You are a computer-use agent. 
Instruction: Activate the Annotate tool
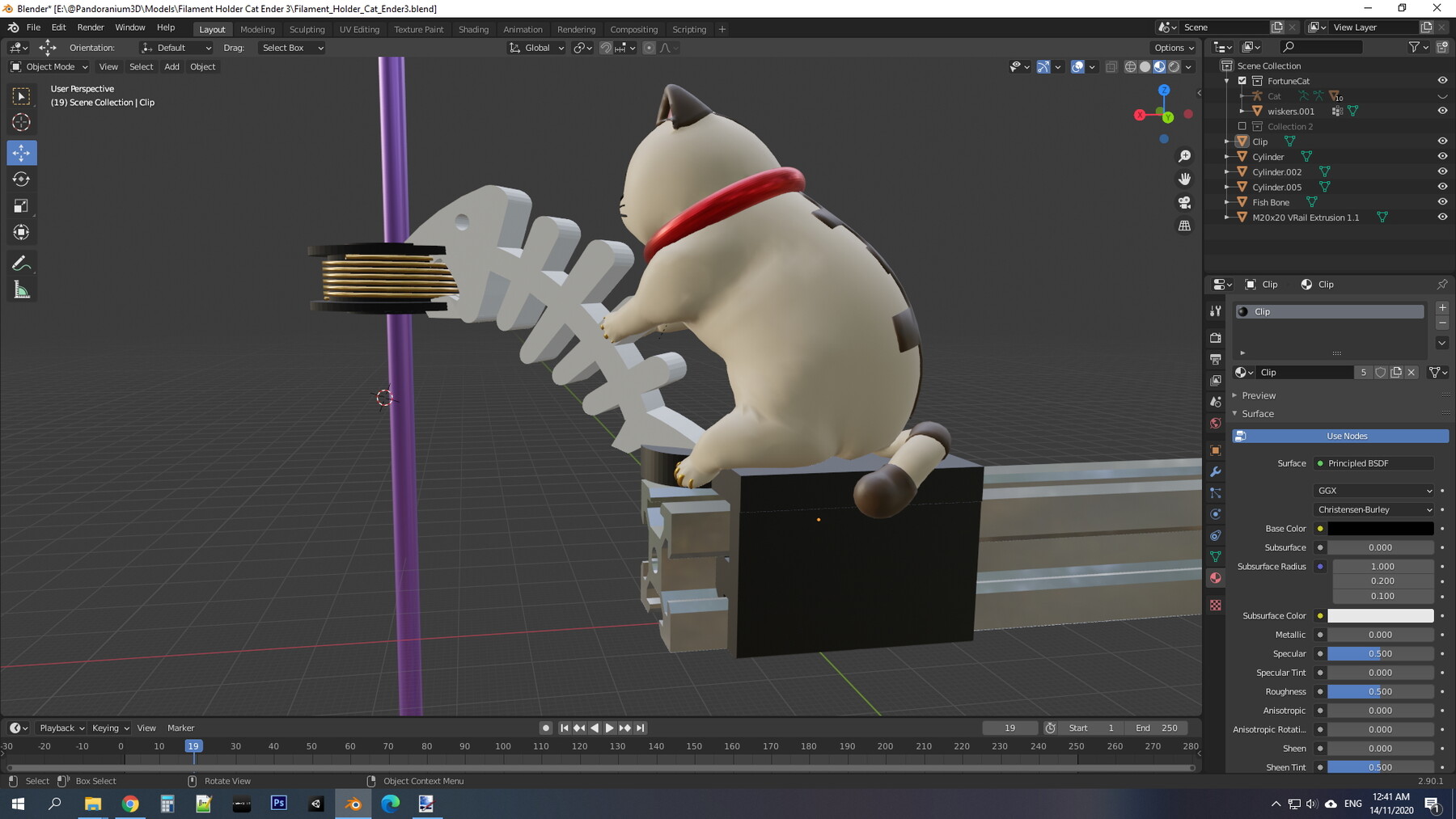20,262
